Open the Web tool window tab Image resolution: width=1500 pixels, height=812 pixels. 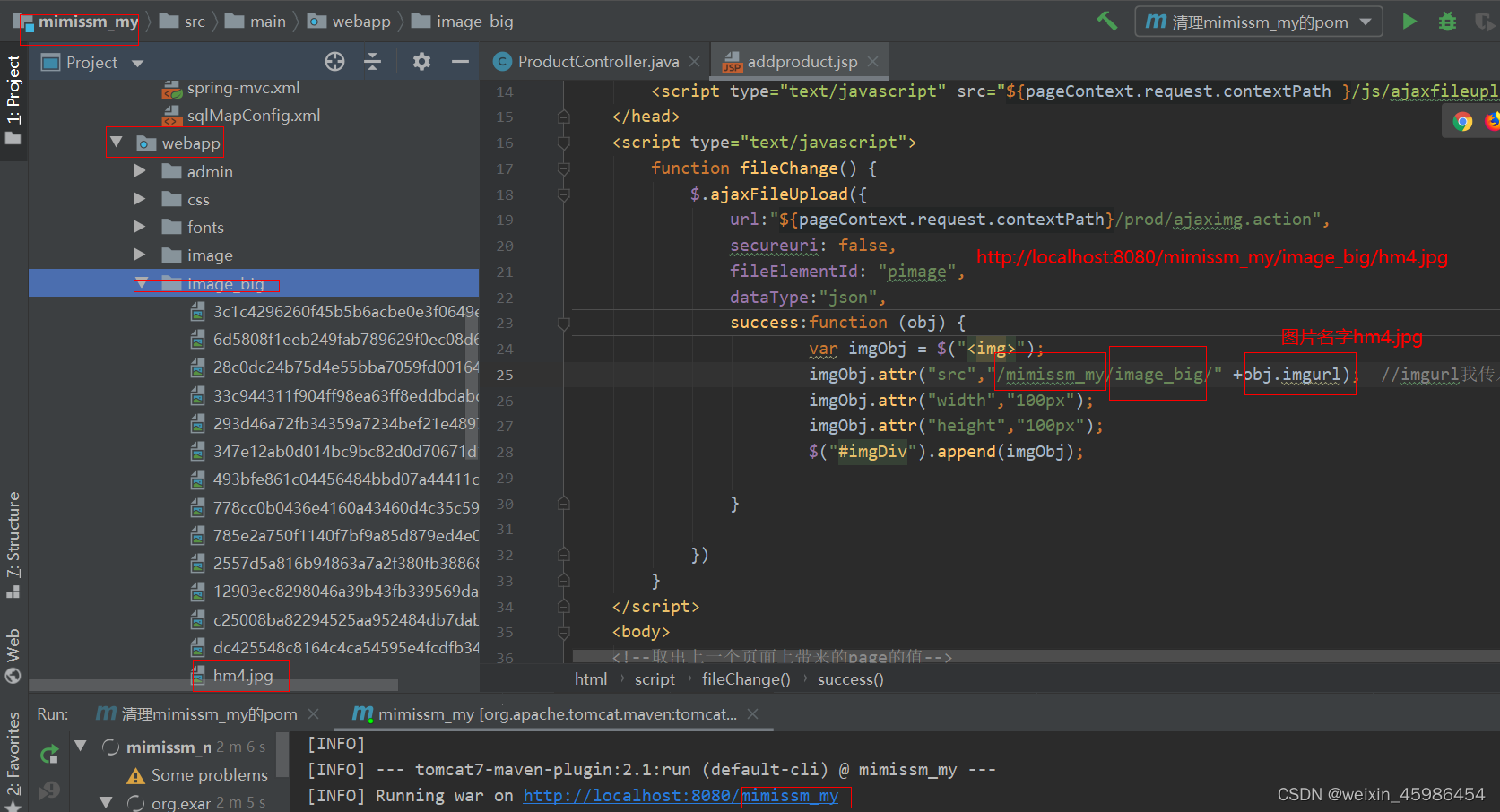[13, 655]
